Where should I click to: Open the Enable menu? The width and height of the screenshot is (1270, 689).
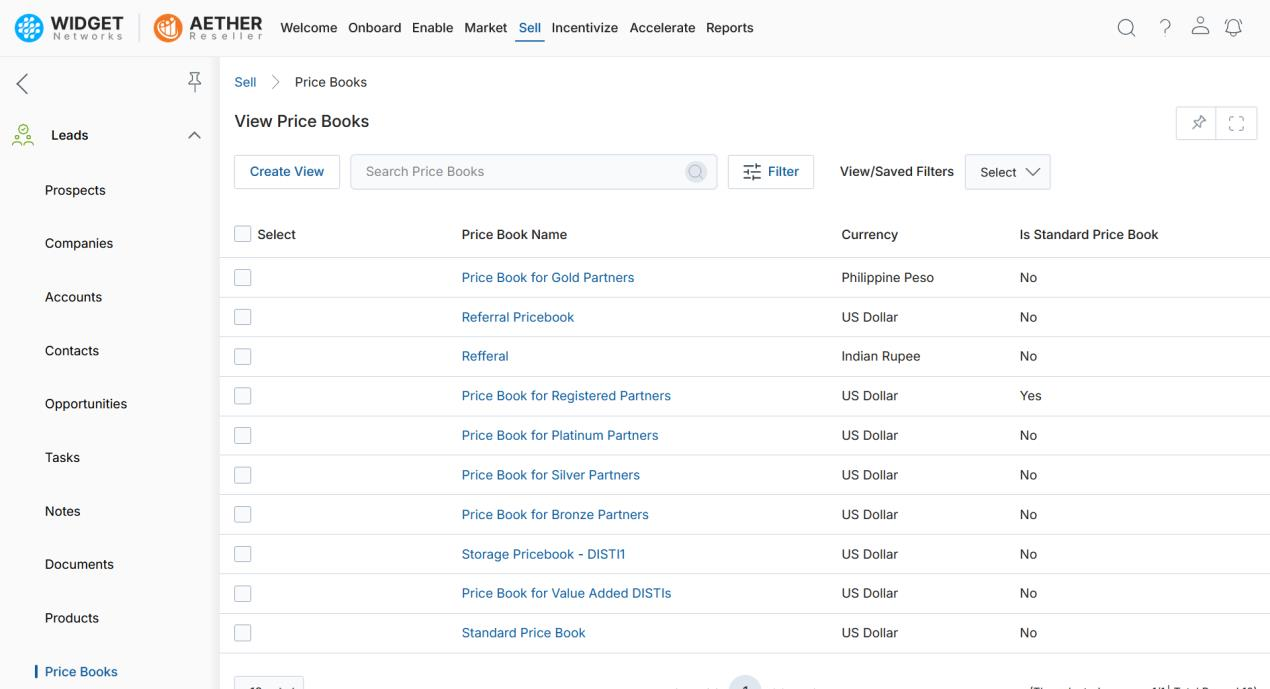tap(433, 28)
